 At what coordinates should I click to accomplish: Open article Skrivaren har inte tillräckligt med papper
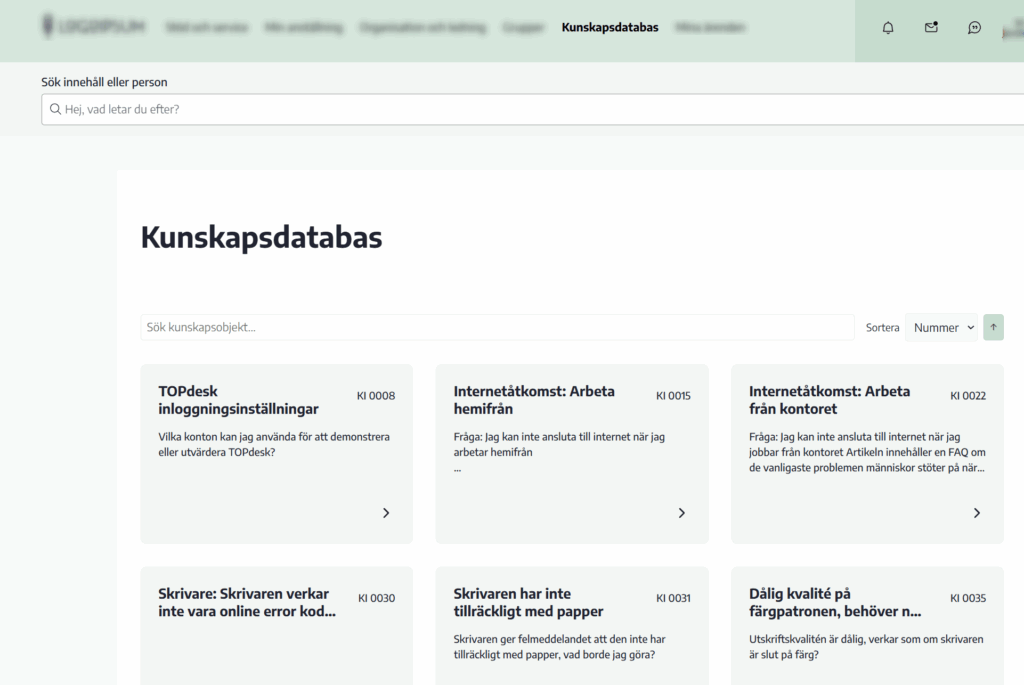point(528,602)
